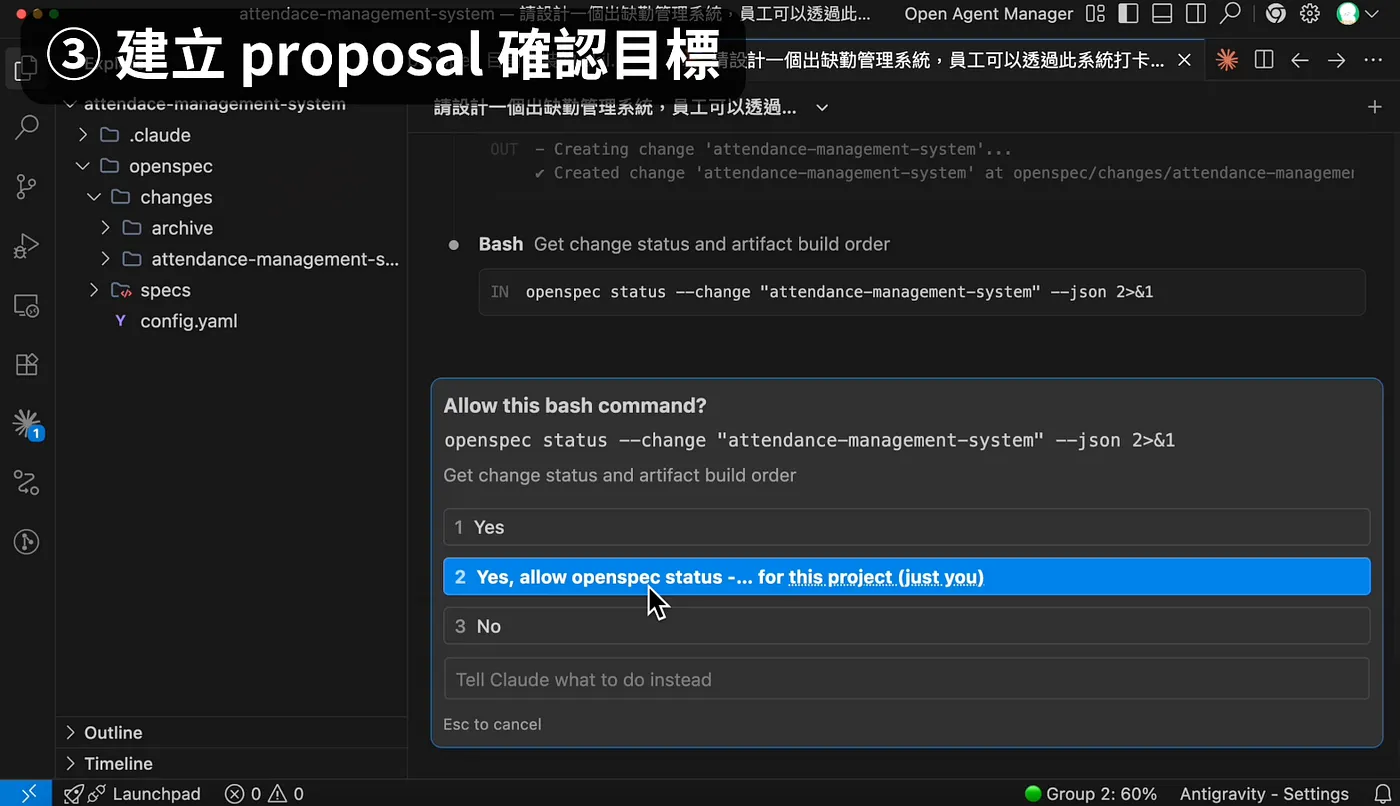The height and width of the screenshot is (806, 1400).
Task: Close the open chat tab
Action: pos(1184,60)
